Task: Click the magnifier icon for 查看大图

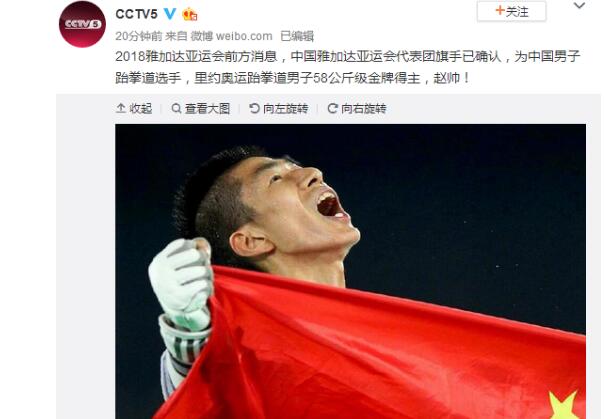Action: coord(176,108)
